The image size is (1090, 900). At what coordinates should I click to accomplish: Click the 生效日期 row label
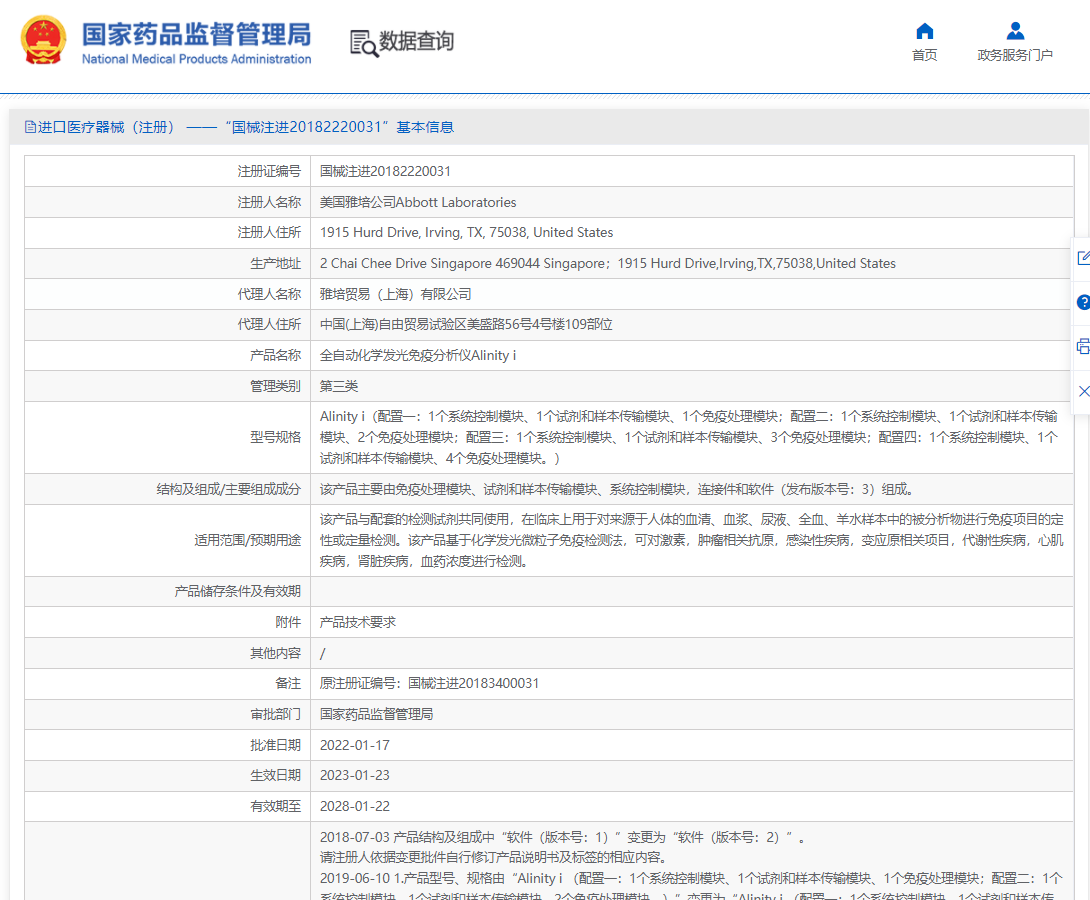[x=275, y=775]
